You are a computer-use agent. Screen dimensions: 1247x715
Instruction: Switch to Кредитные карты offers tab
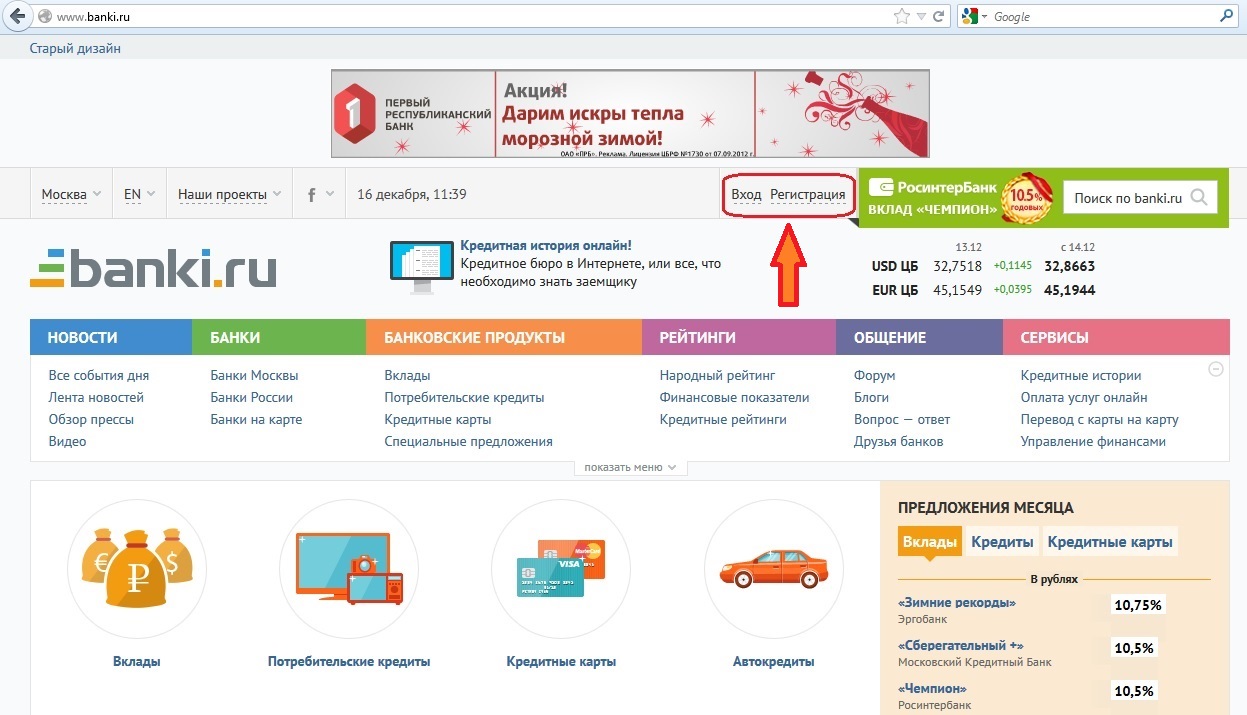coord(1110,542)
